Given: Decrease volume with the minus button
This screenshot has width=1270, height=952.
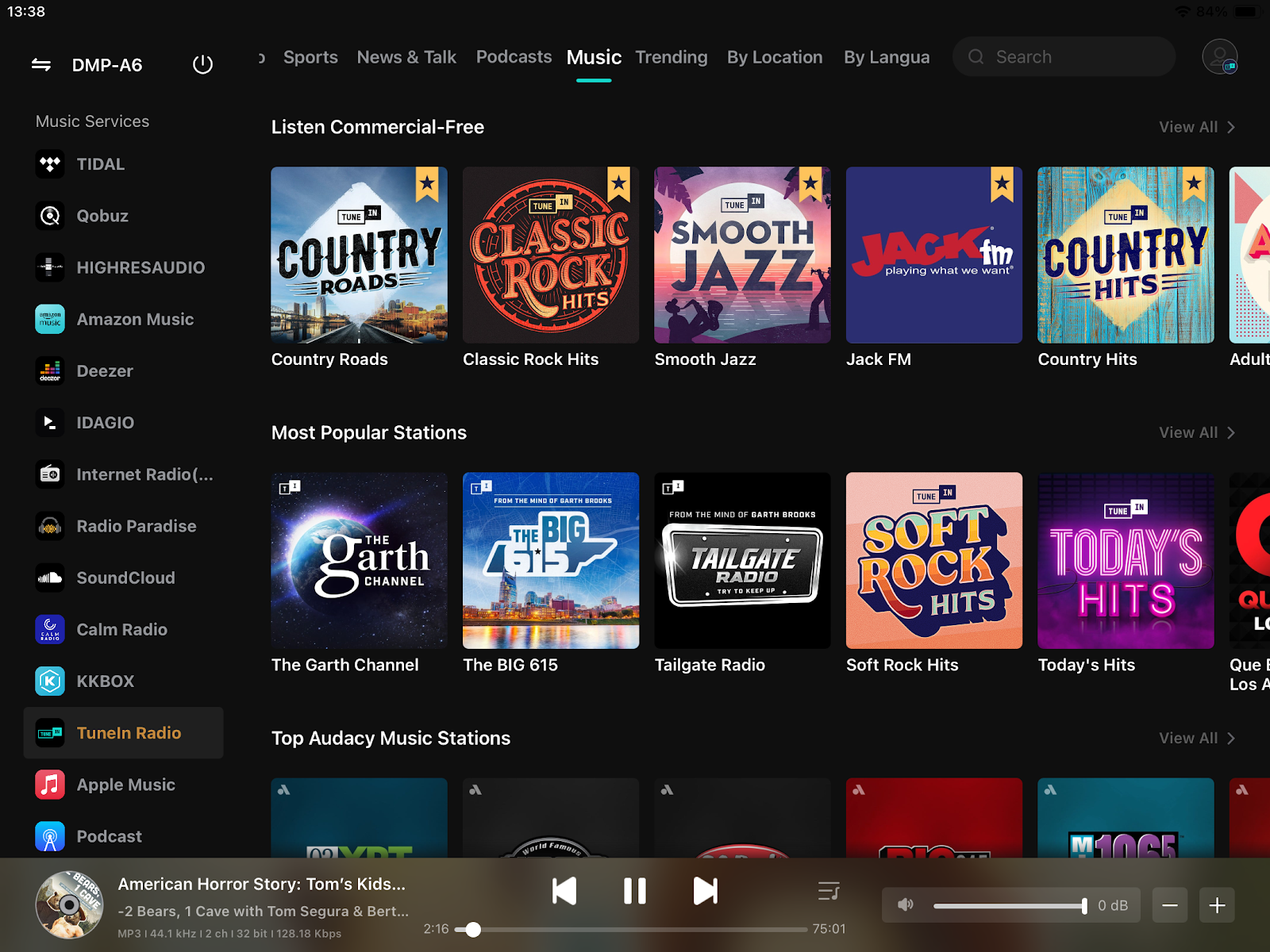Looking at the screenshot, I should [1170, 905].
